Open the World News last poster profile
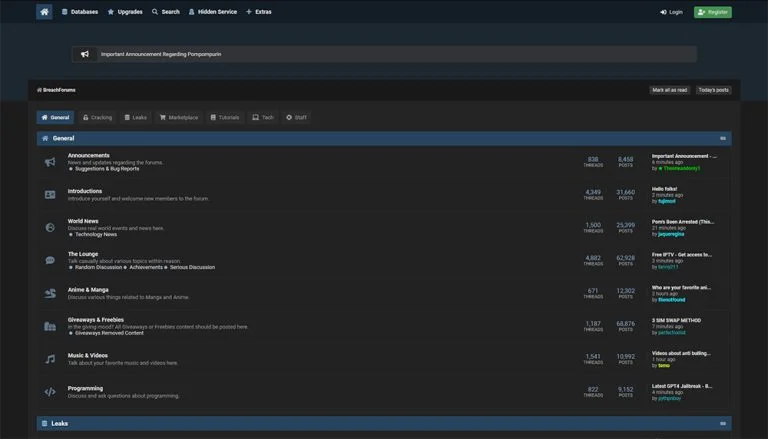 pos(671,234)
